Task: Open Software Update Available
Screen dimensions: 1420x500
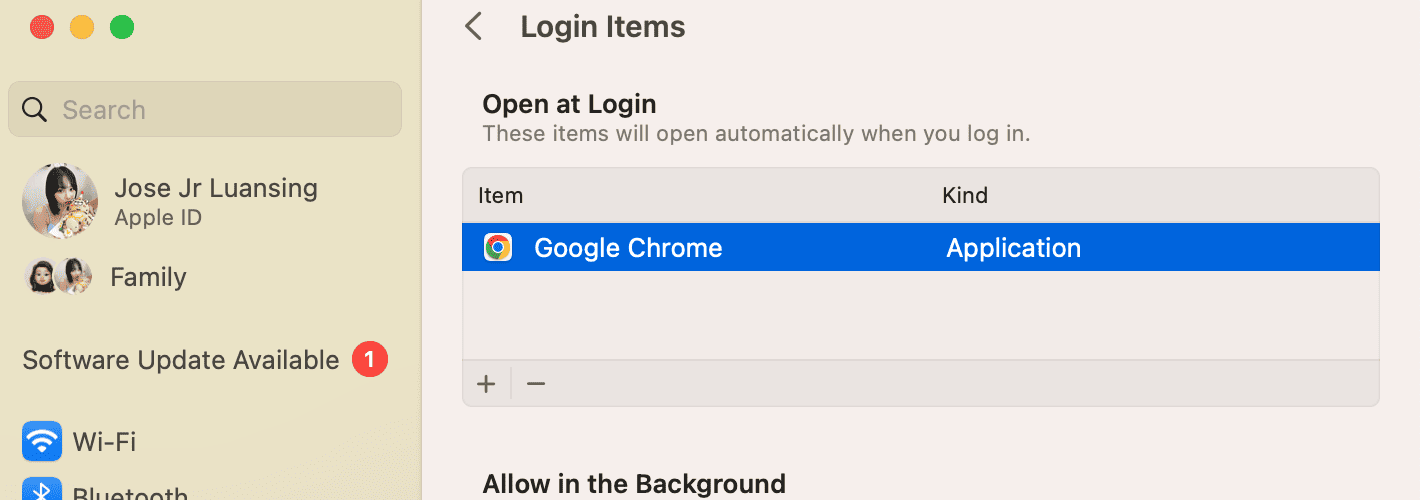Action: (181, 360)
